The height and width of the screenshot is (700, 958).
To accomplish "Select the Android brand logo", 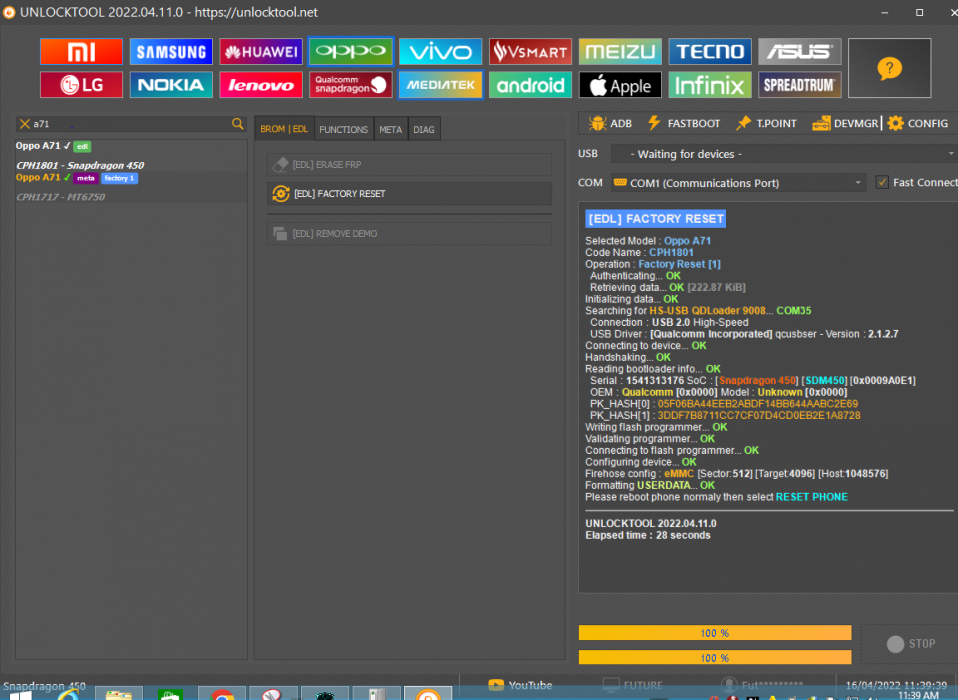I will pos(530,85).
